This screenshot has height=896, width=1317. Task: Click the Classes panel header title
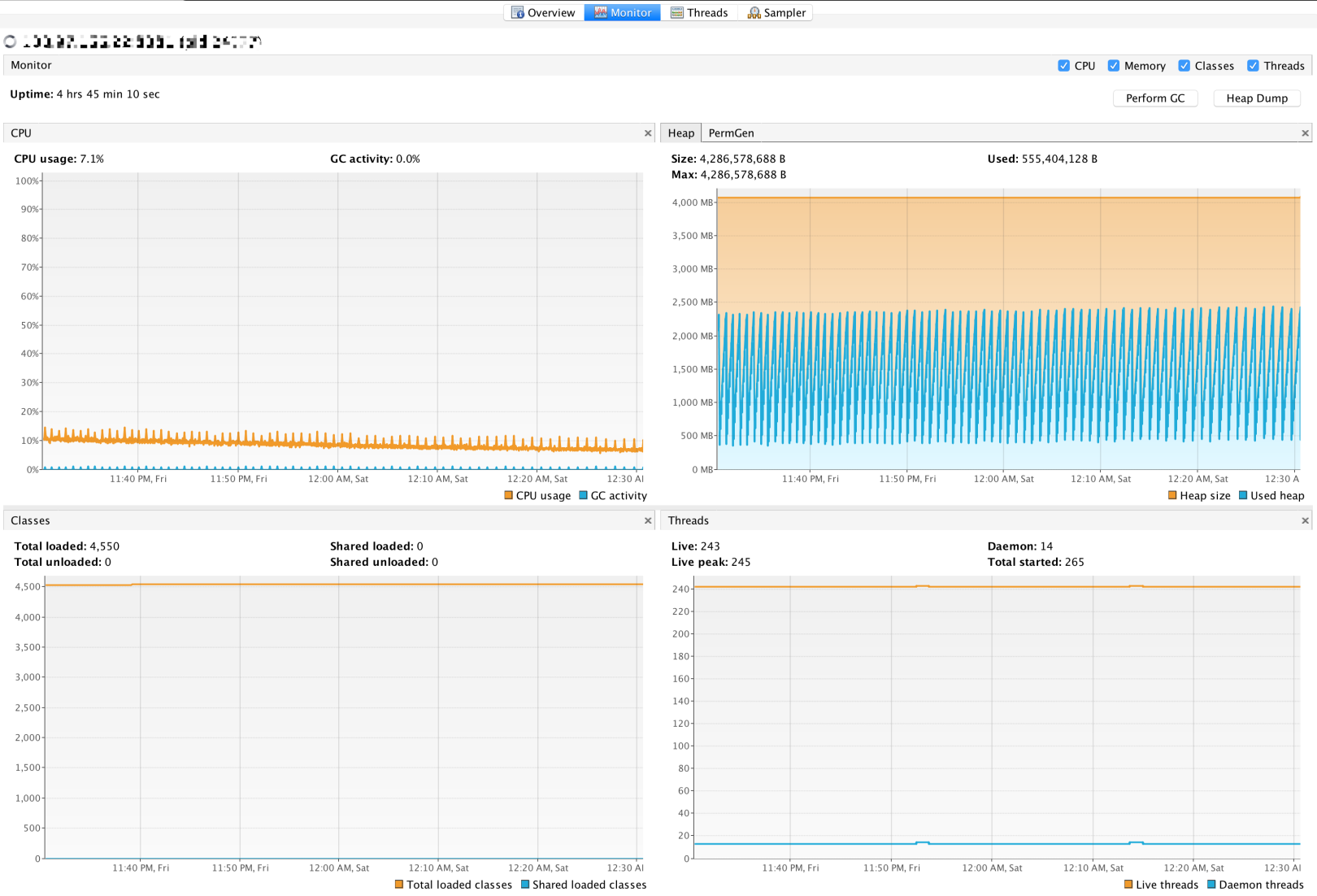click(30, 521)
